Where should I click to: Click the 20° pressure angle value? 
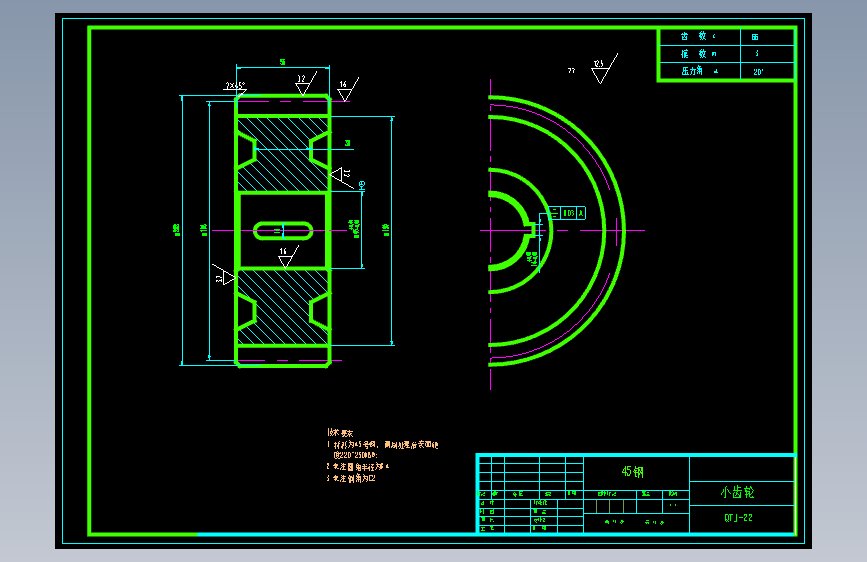pos(758,71)
